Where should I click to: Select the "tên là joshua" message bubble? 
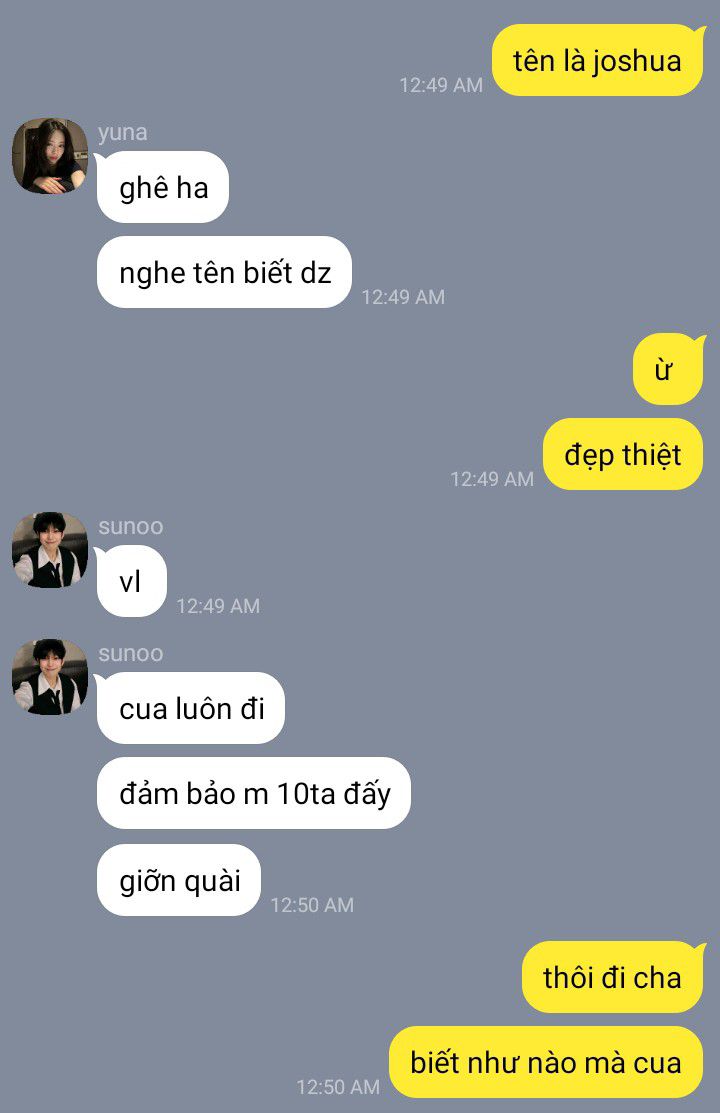click(x=598, y=60)
